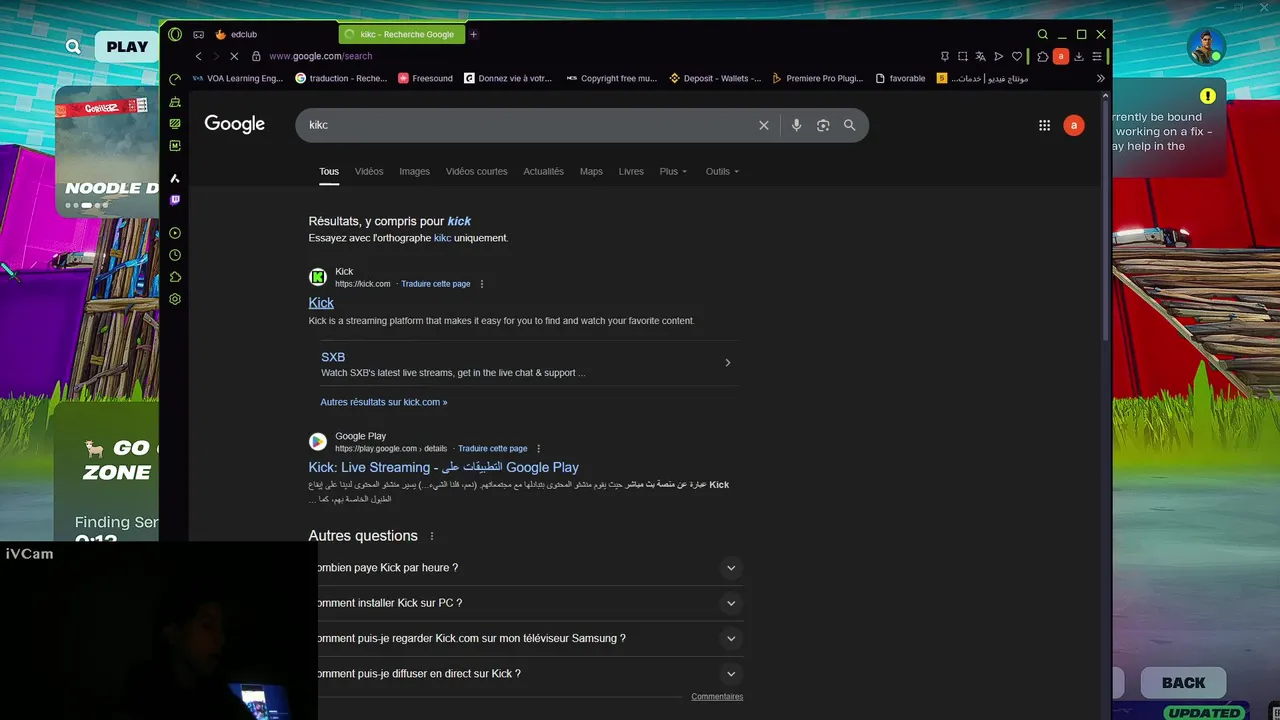Select the 'Vidéos courtes' search tab

coord(476,171)
